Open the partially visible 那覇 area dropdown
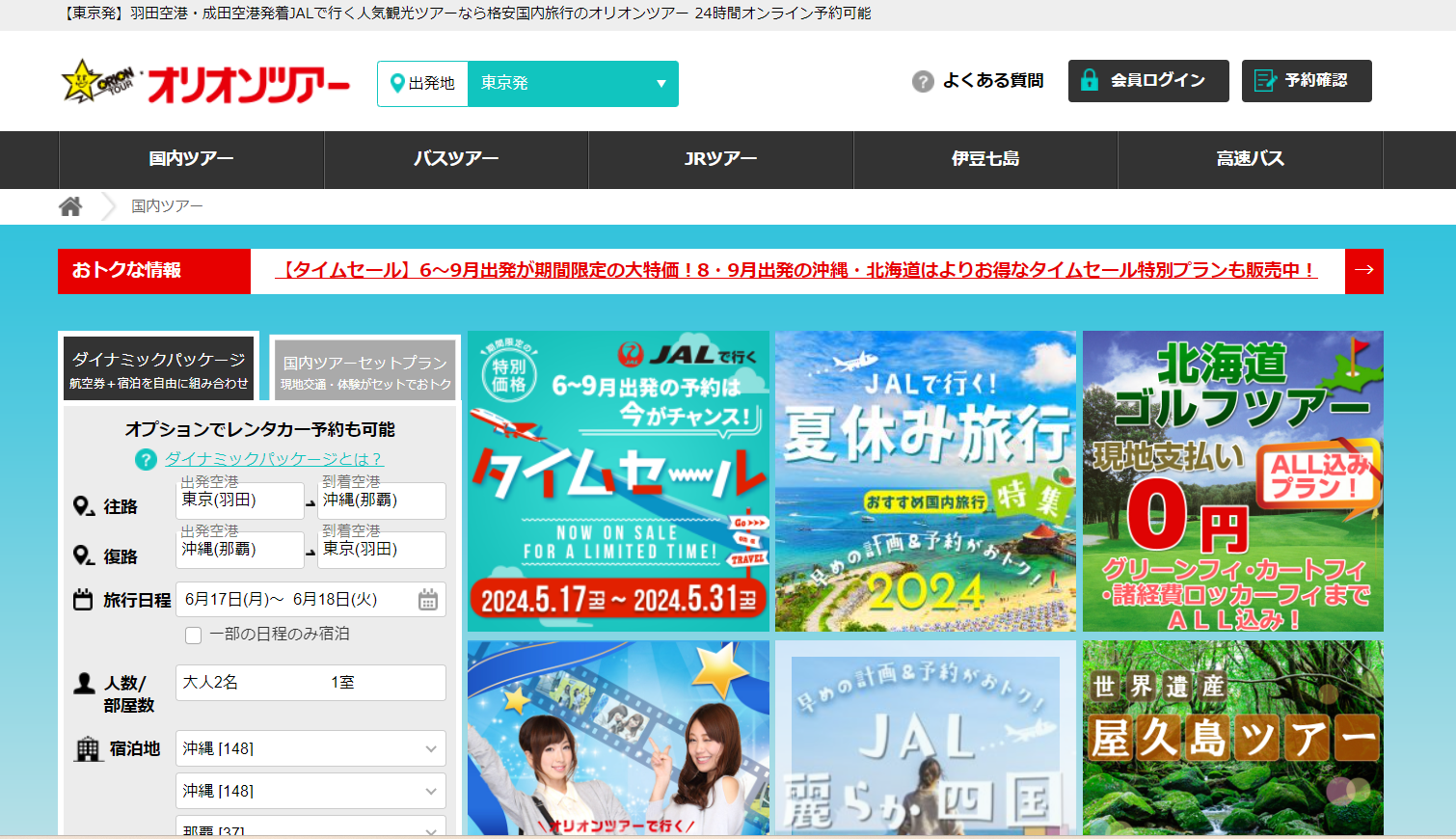 (310, 825)
